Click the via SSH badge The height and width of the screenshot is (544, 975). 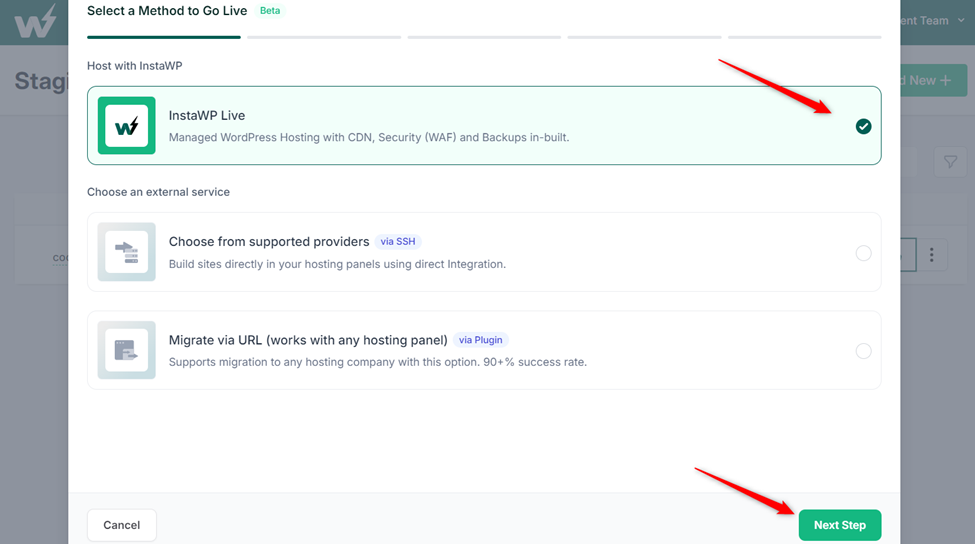coord(398,241)
